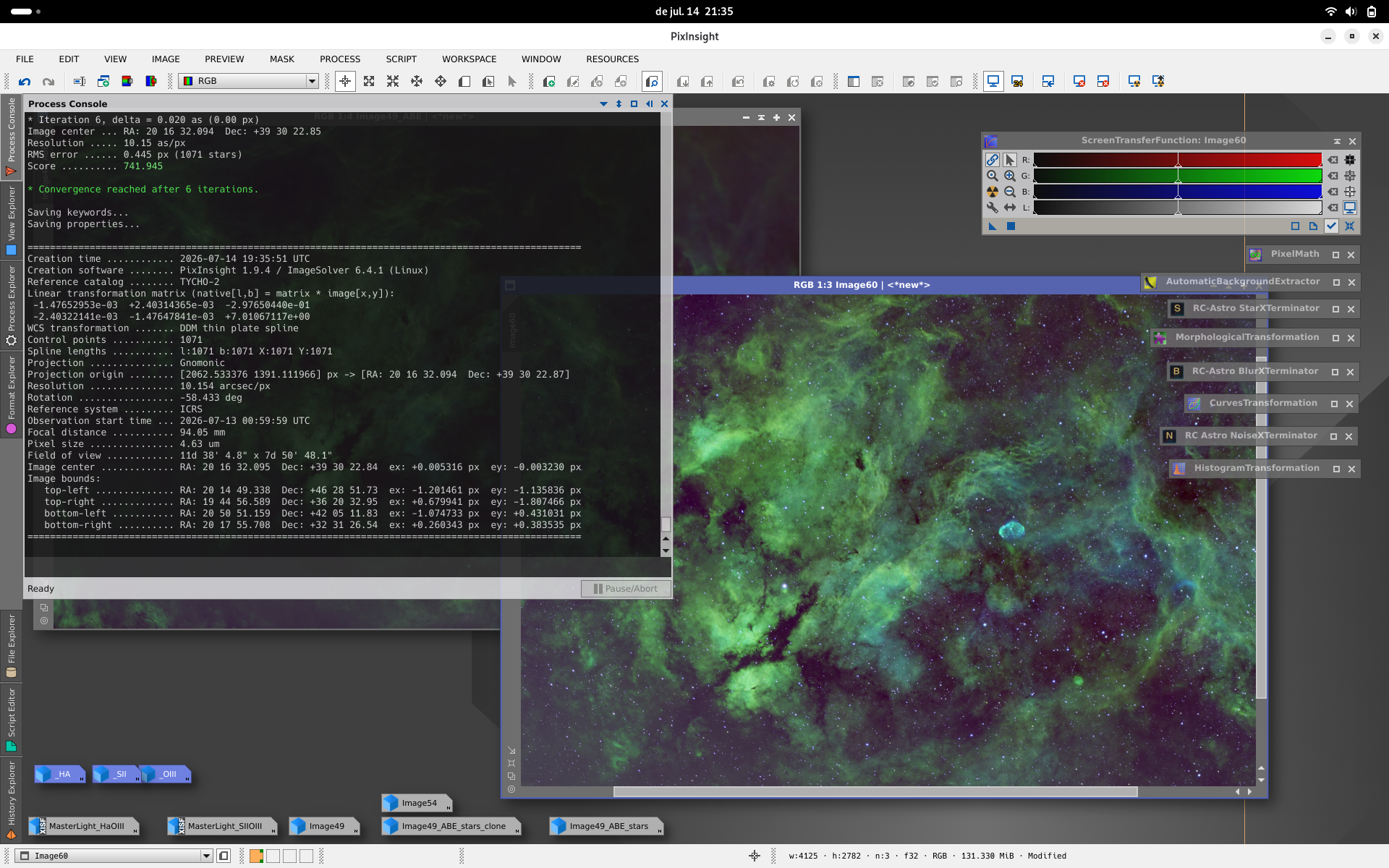Toggle STF linked RGB channels icon
This screenshot has width=1389, height=868.
coord(992,160)
